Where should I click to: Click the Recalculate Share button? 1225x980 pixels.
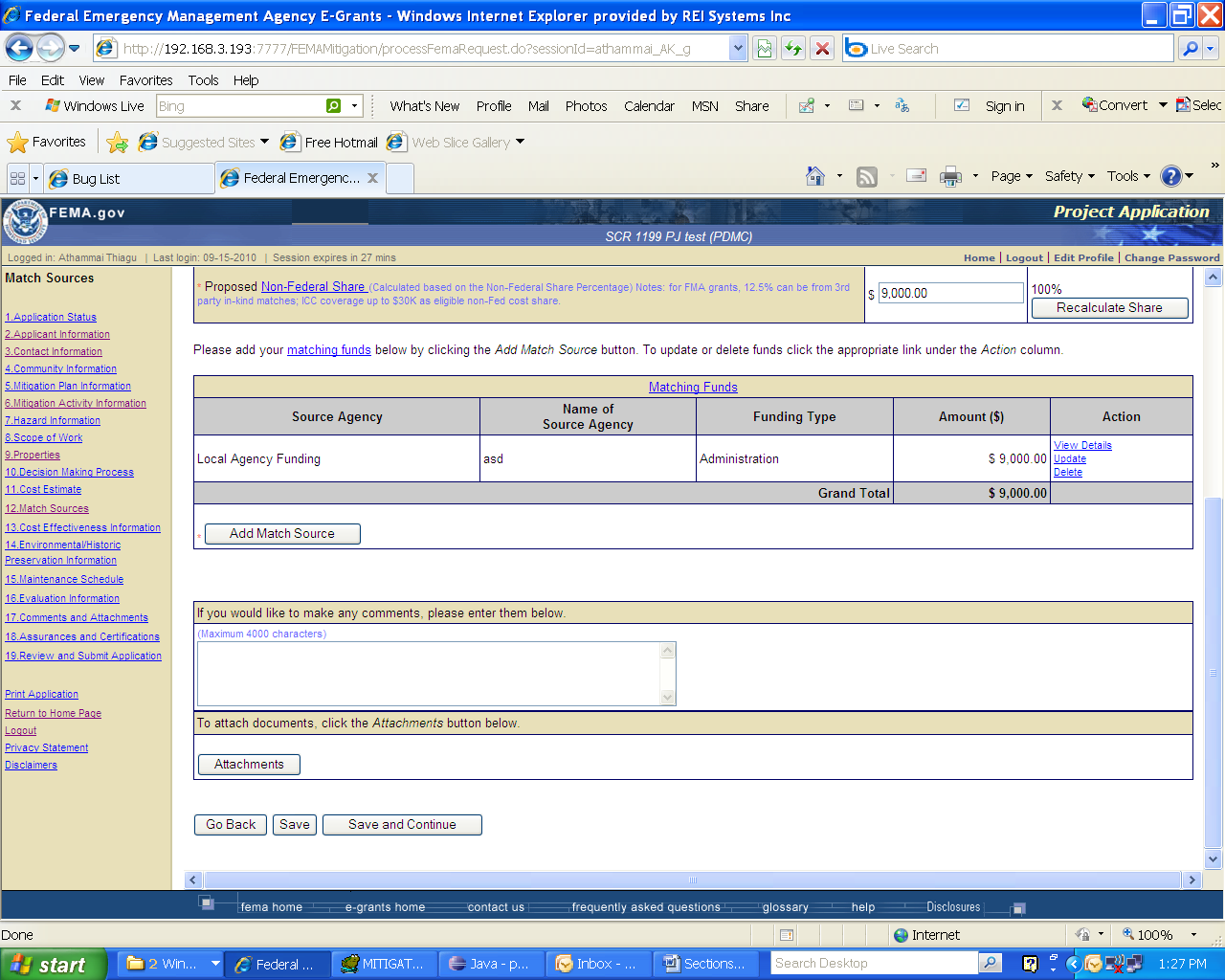pyautogui.click(x=1109, y=308)
